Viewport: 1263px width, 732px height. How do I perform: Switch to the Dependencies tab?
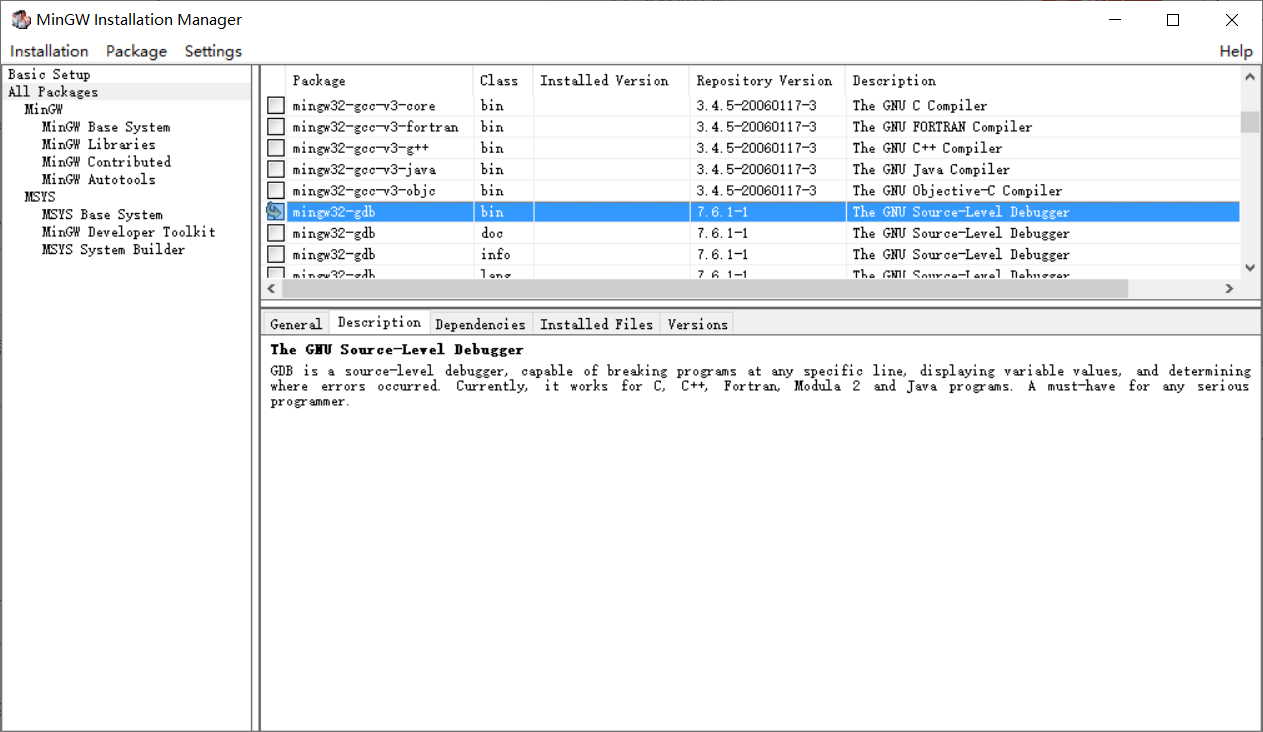pyautogui.click(x=480, y=324)
